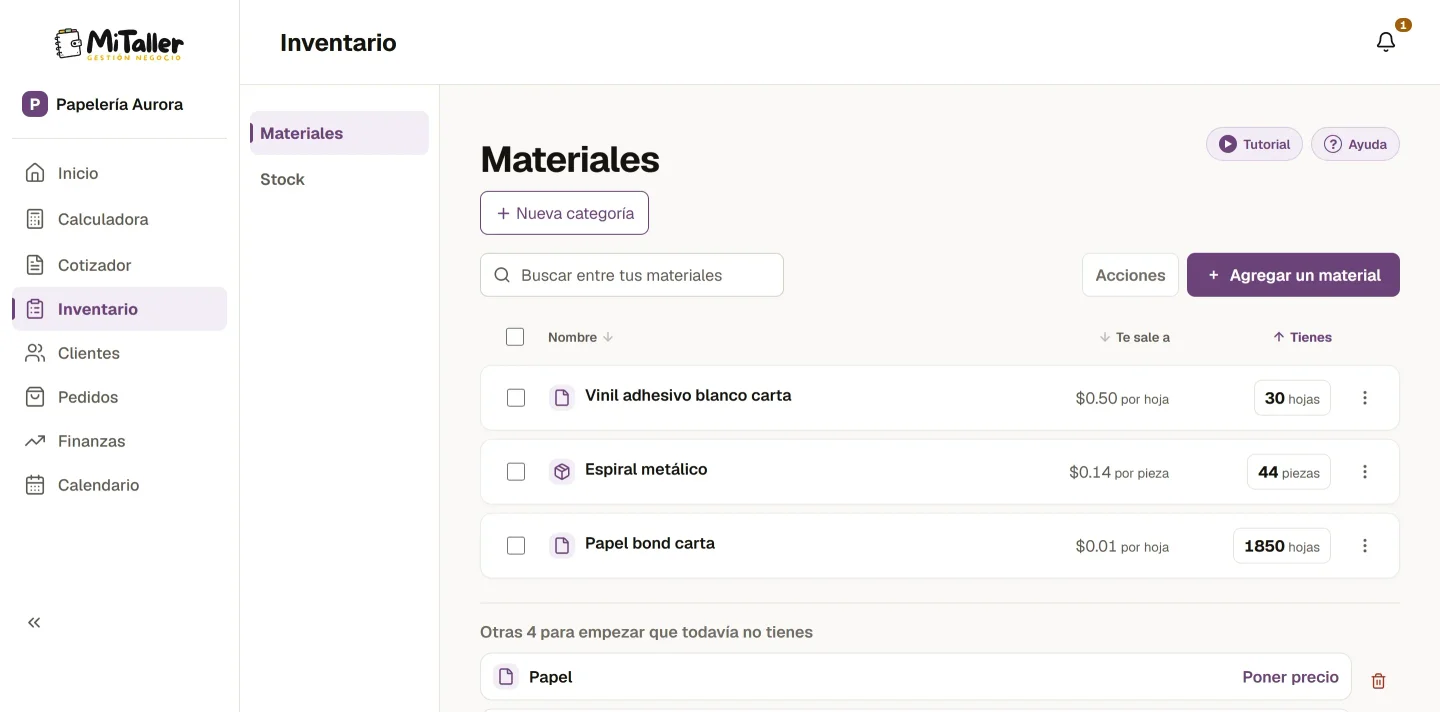Viewport: 1440px width, 712px height.
Task: Click Nueva categoría button
Action: coord(564,213)
